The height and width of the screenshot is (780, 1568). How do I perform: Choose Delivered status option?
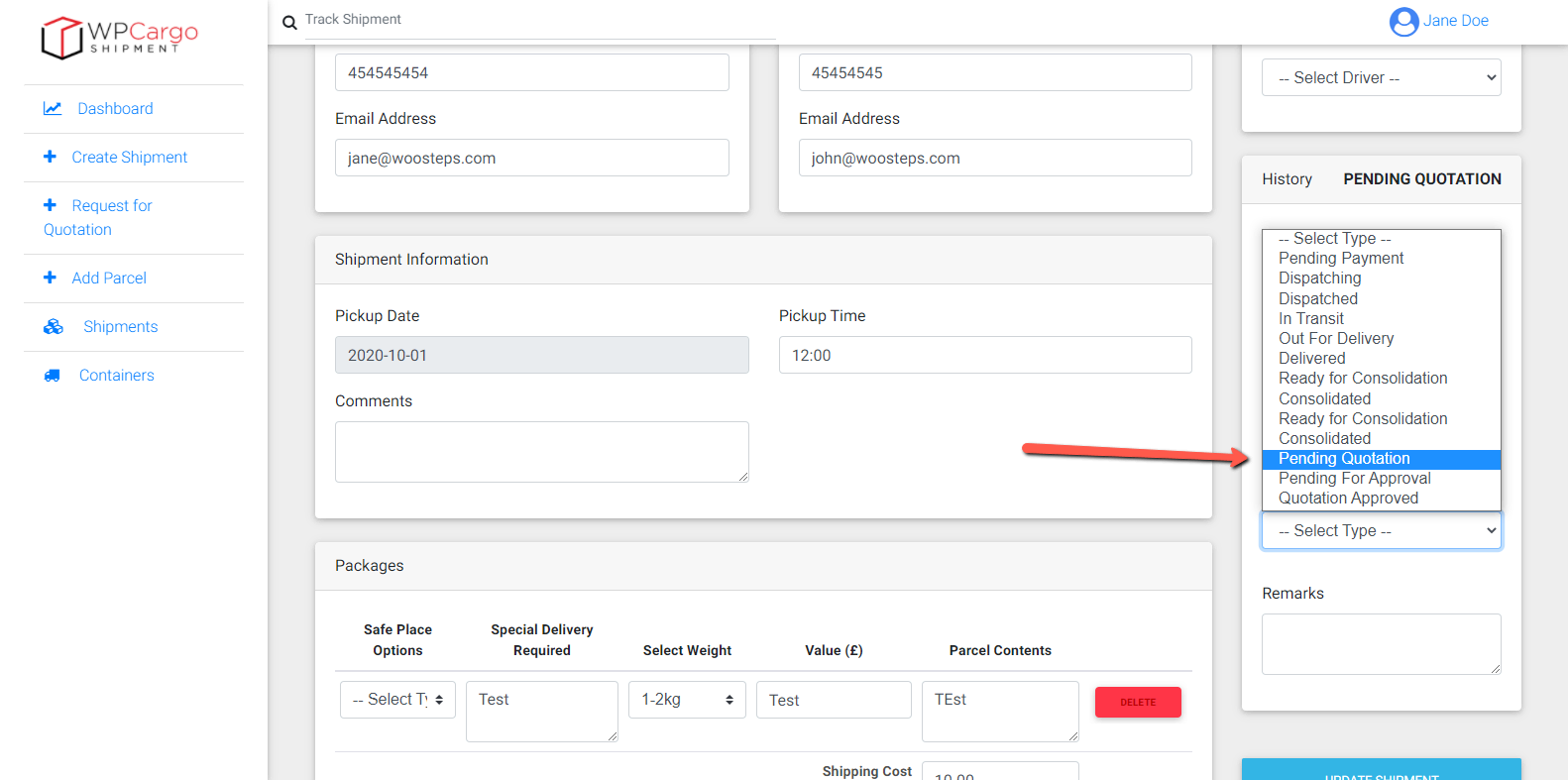click(1381, 358)
